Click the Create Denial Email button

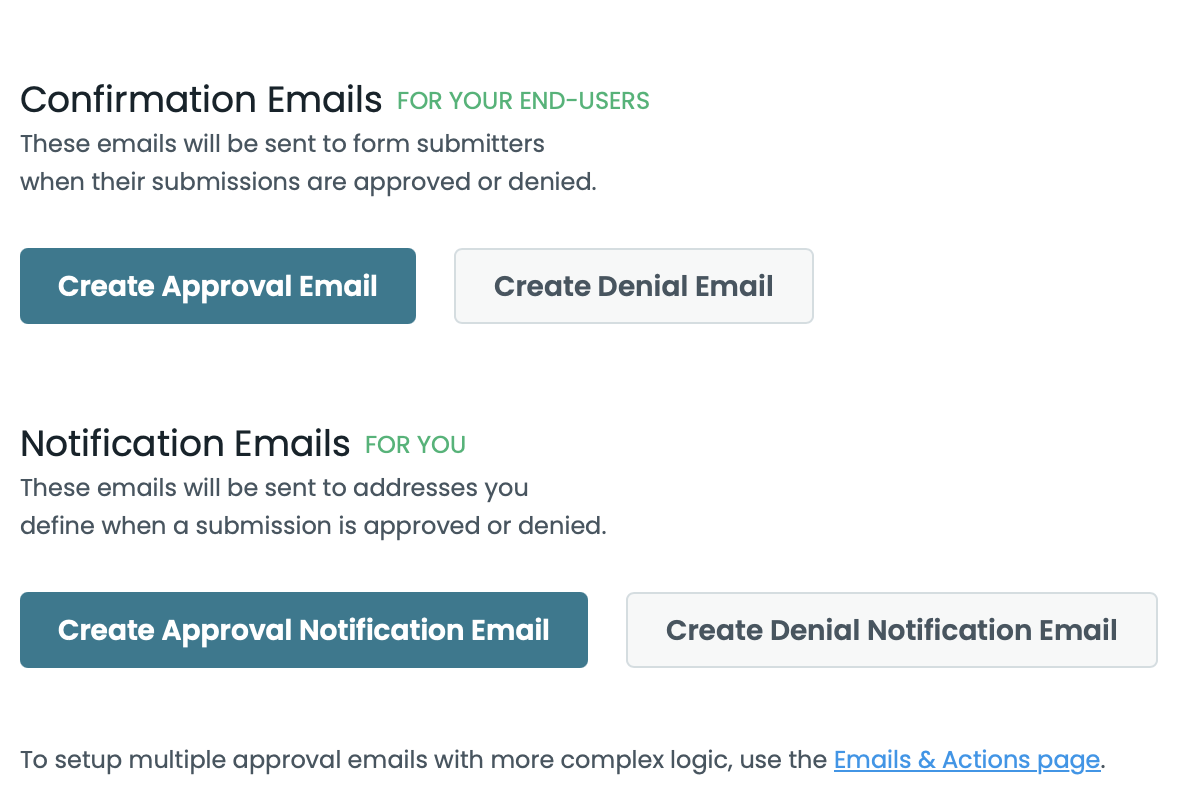[633, 286]
